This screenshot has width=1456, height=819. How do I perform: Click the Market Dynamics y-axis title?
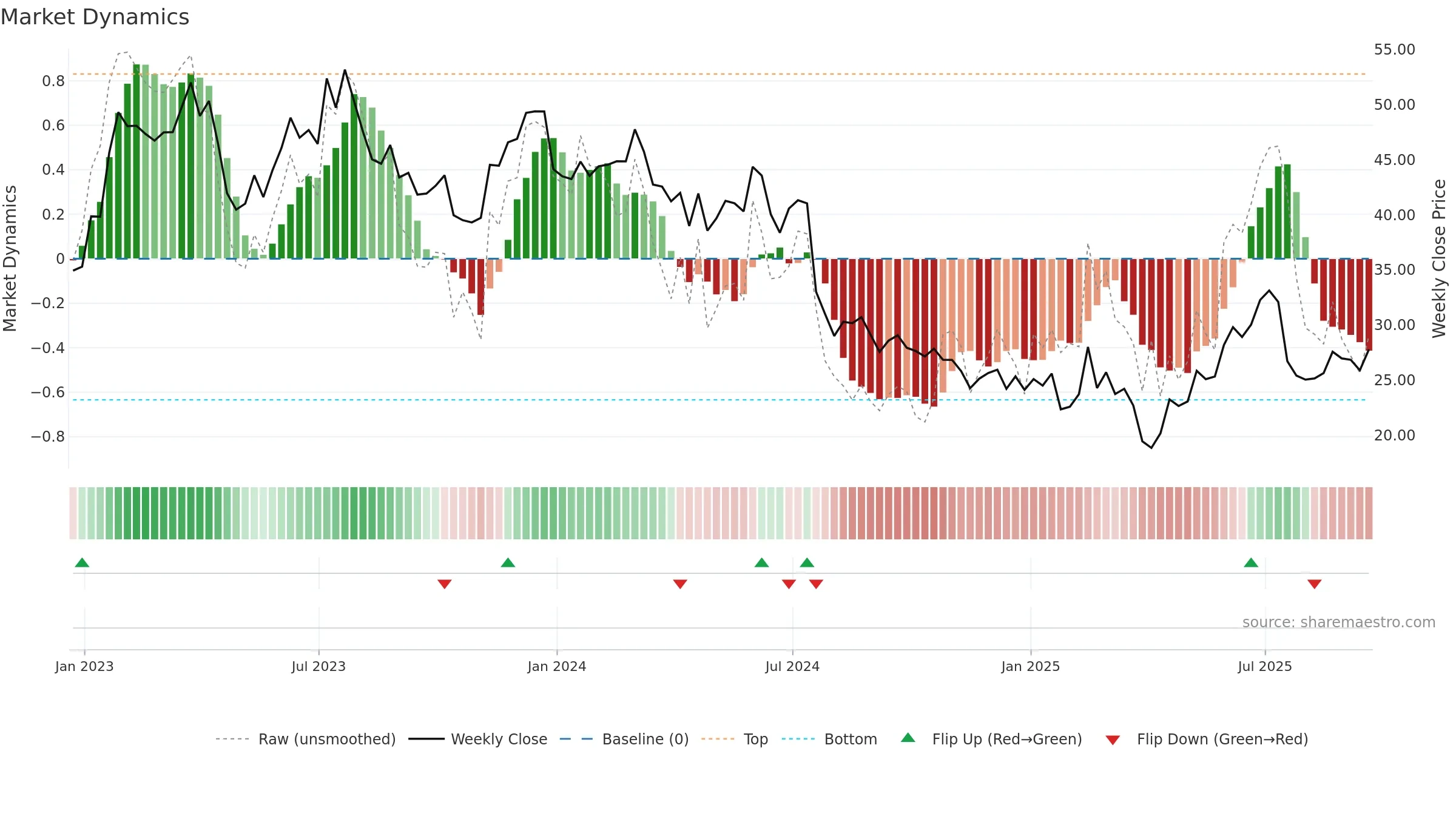tap(10, 258)
